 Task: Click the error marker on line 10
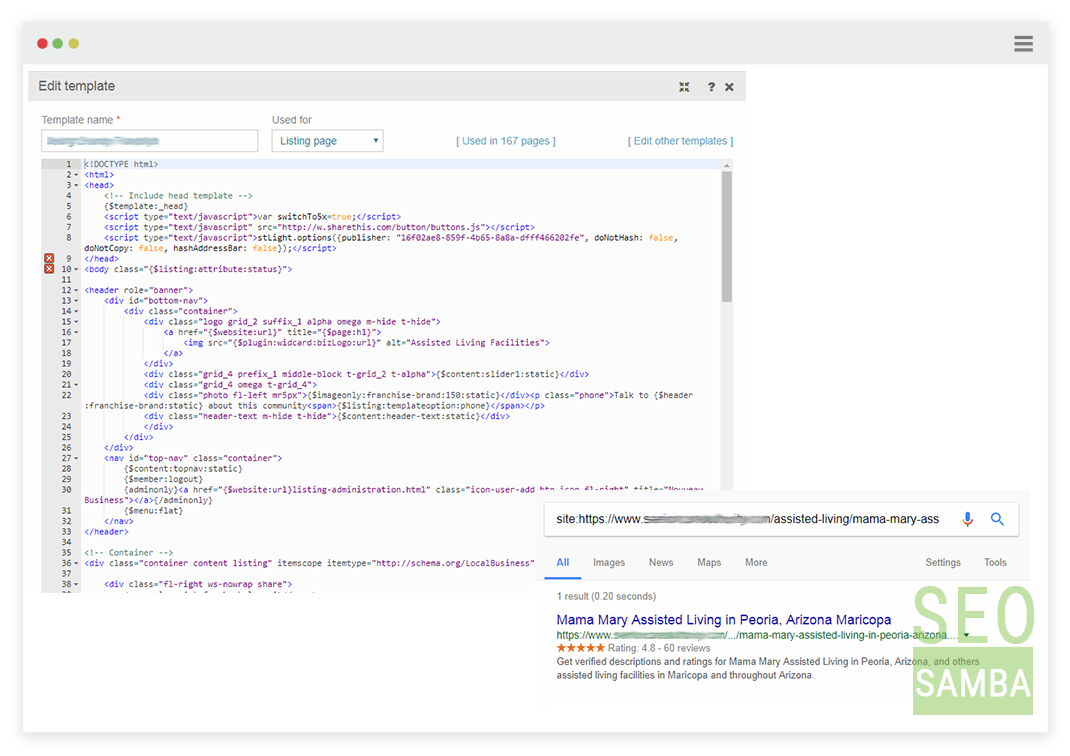click(x=49, y=269)
